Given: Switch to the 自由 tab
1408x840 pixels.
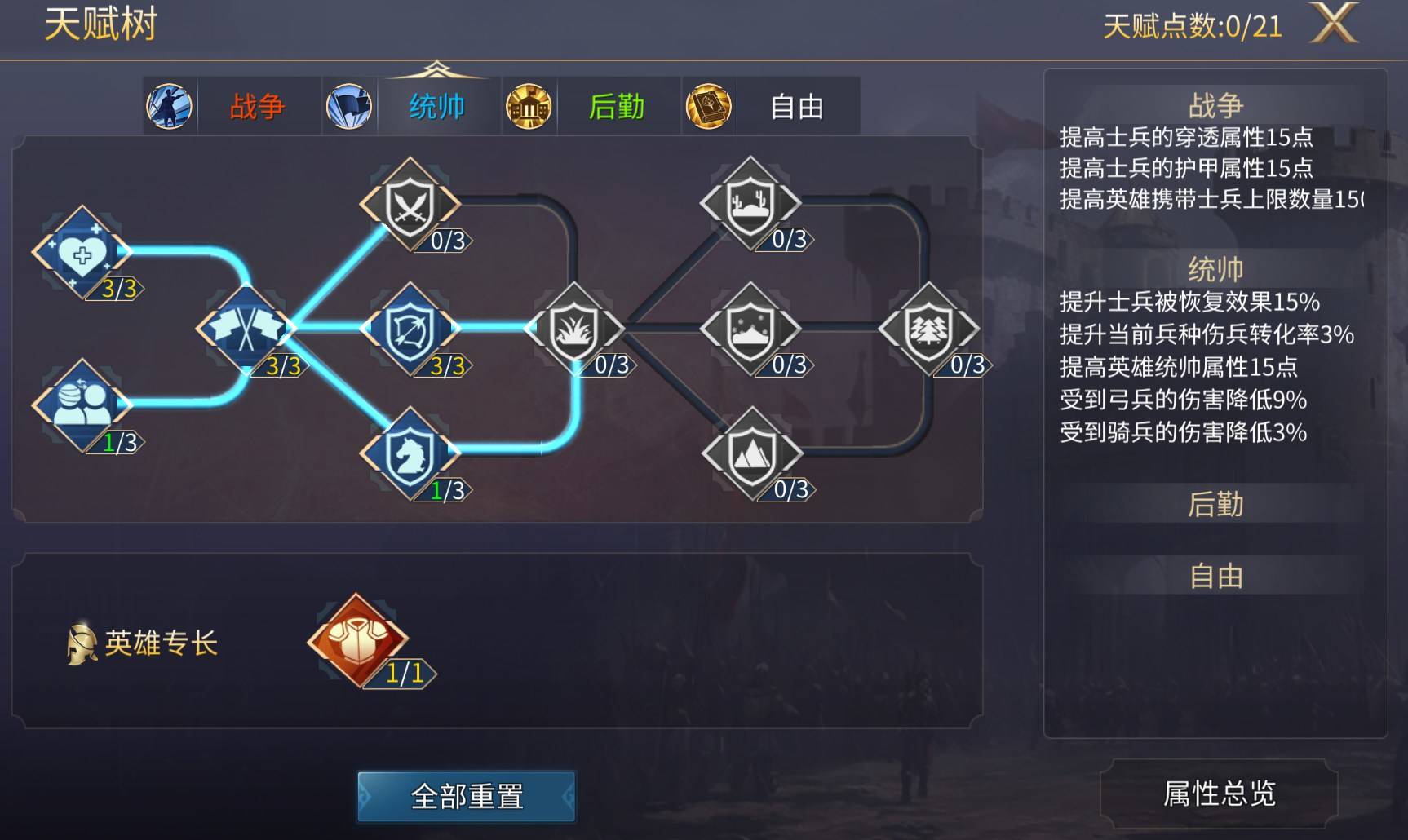Looking at the screenshot, I should [770, 106].
